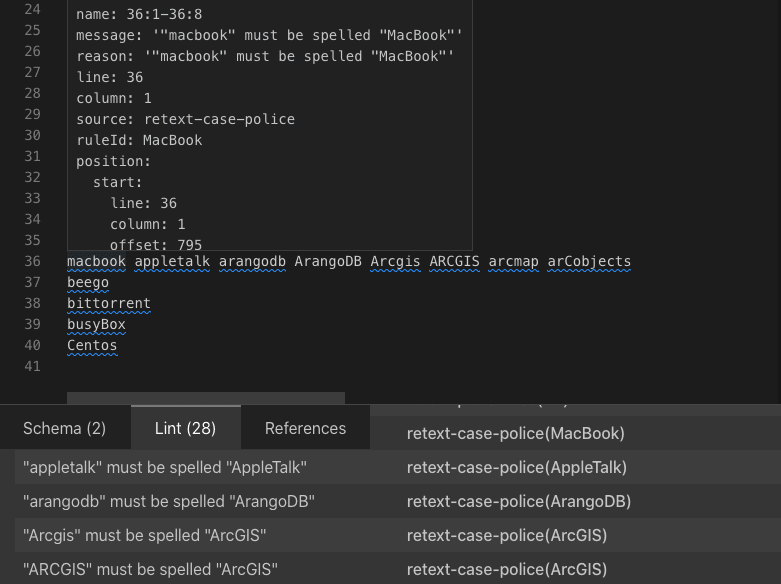Image resolution: width=781 pixels, height=584 pixels.
Task: Click the ruleId: MacBook line in hover
Action: click(139, 140)
